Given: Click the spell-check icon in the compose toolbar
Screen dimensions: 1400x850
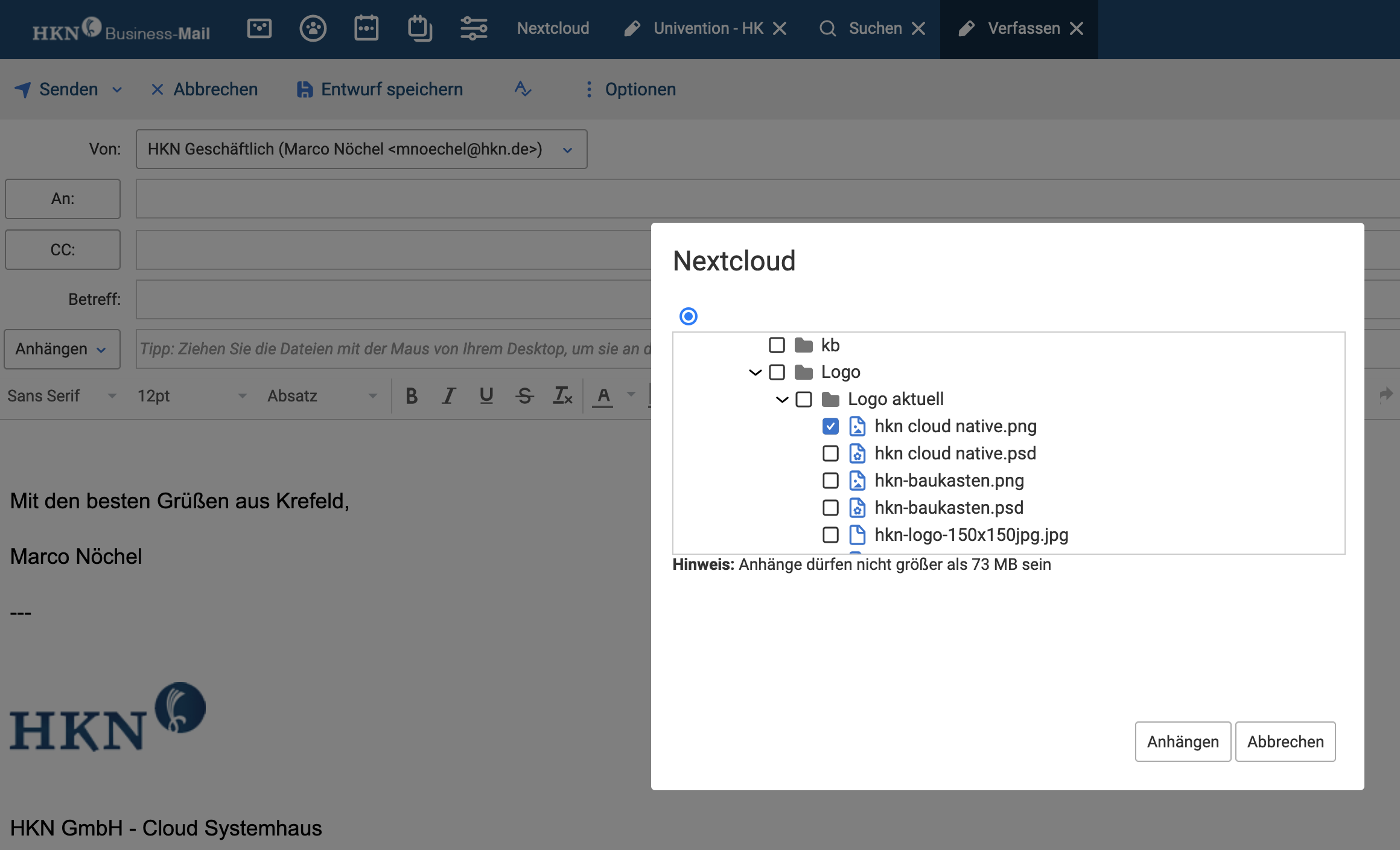Looking at the screenshot, I should point(523,89).
